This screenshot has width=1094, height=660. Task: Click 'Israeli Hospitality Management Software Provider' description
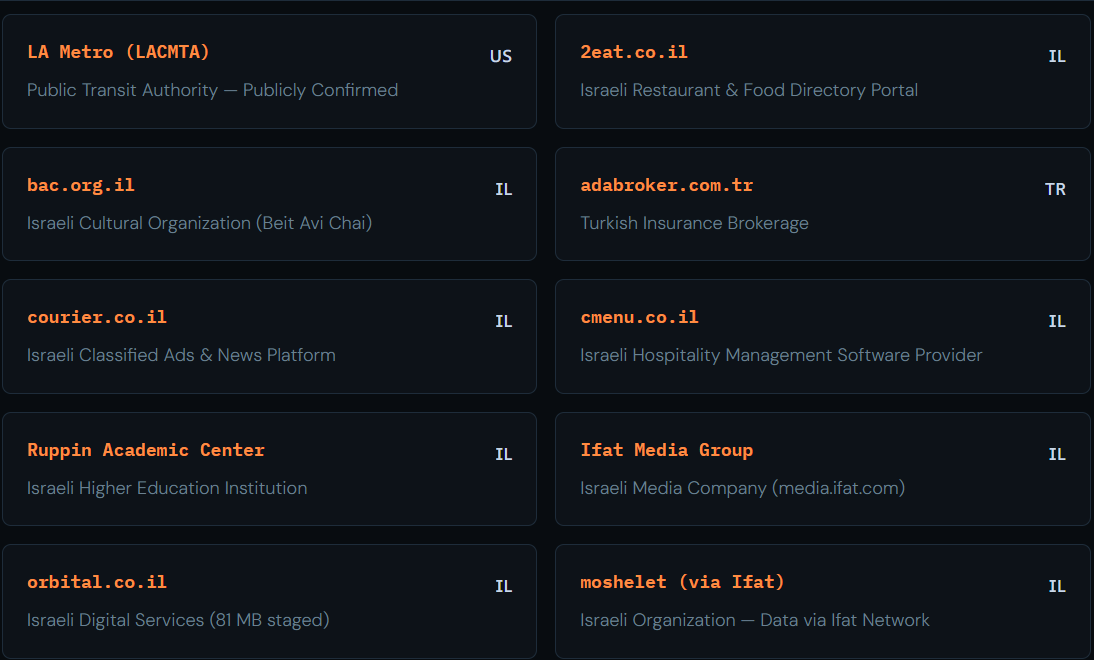pyautogui.click(x=781, y=355)
